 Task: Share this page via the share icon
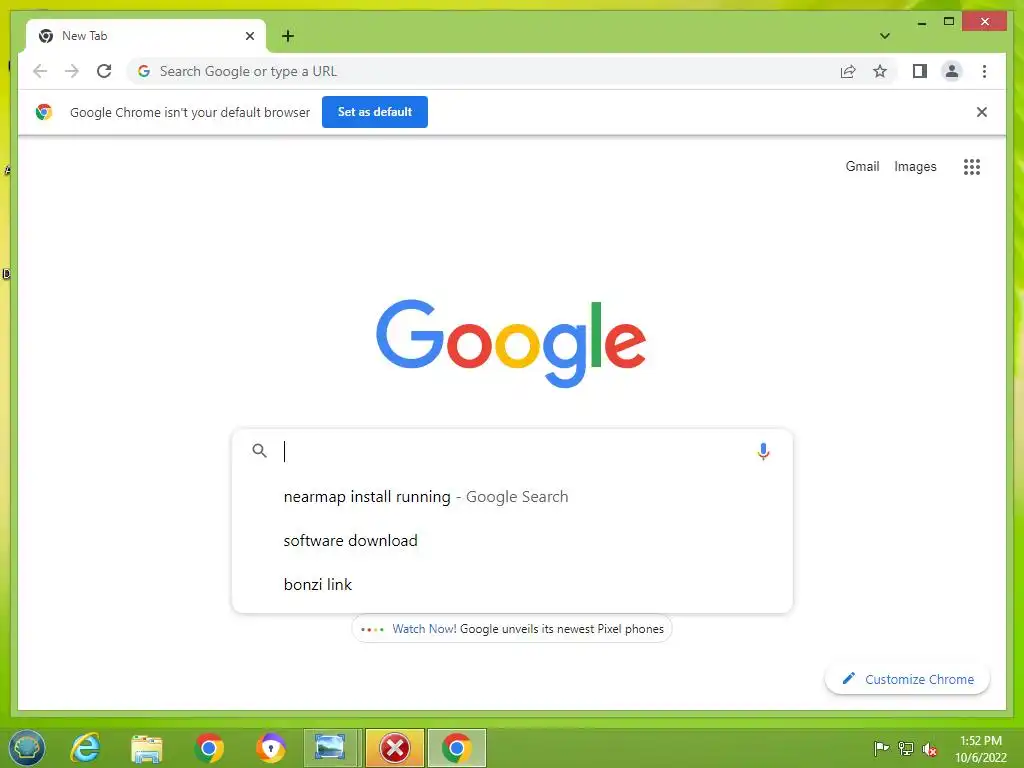tap(848, 71)
